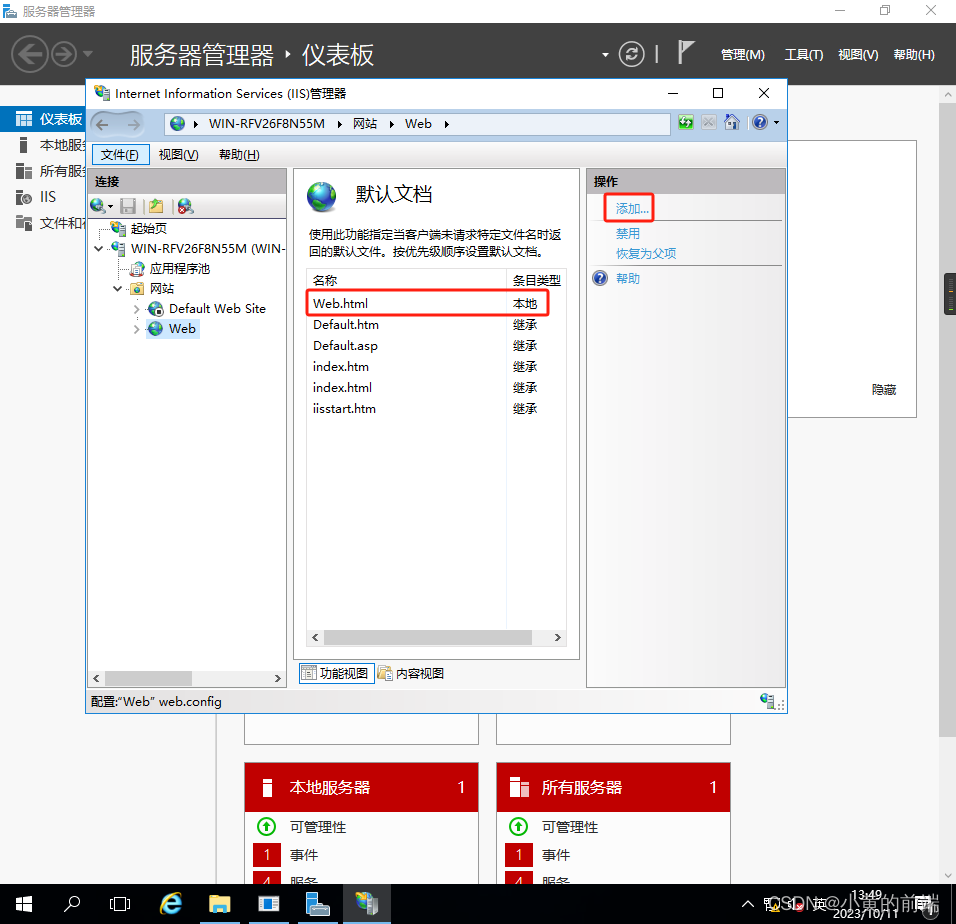
Task: Collapse the 网站 tree node
Action: 118,288
